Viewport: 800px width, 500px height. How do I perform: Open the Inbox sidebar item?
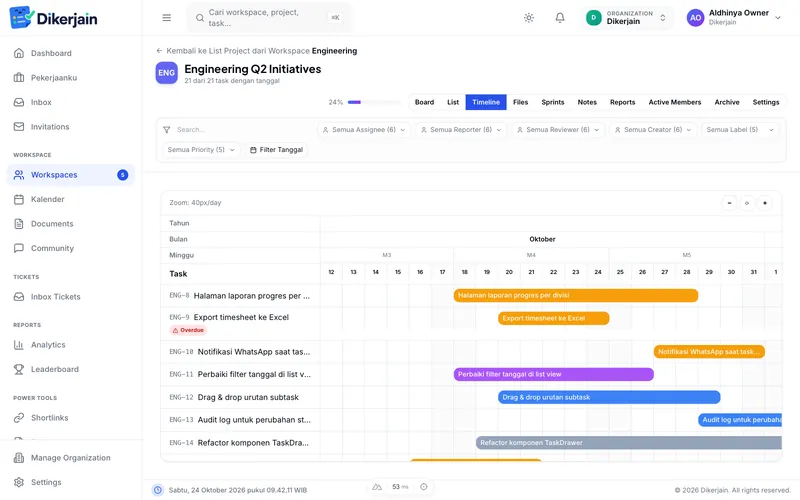coord(71,102)
